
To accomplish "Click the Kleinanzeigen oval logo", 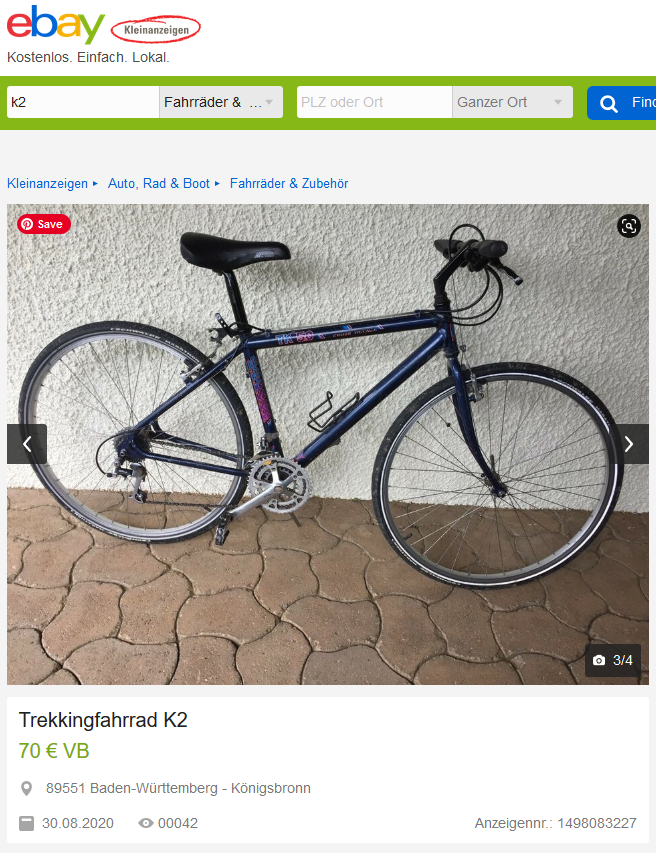I will [x=156, y=30].
